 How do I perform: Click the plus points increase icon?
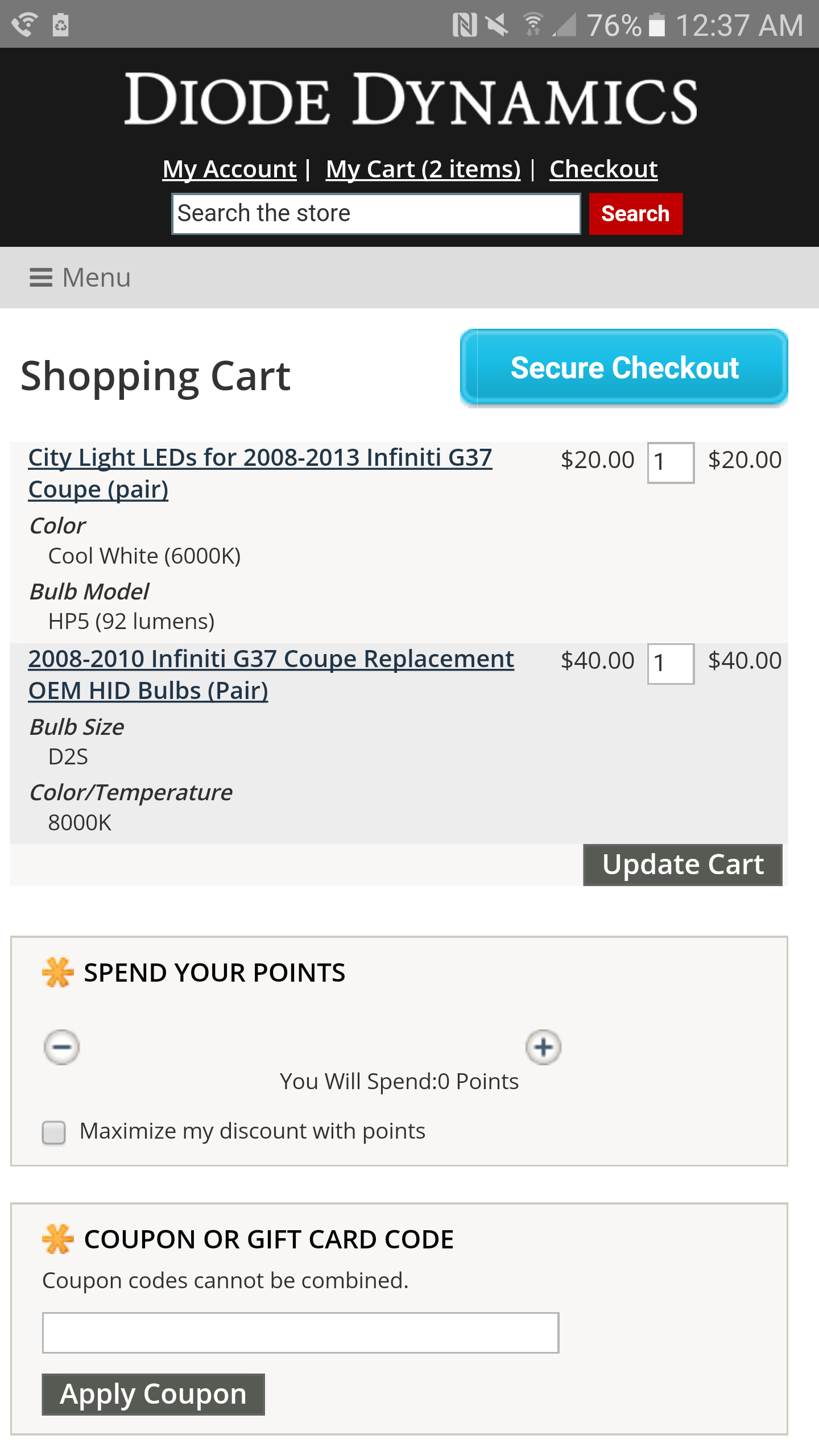point(543,1047)
